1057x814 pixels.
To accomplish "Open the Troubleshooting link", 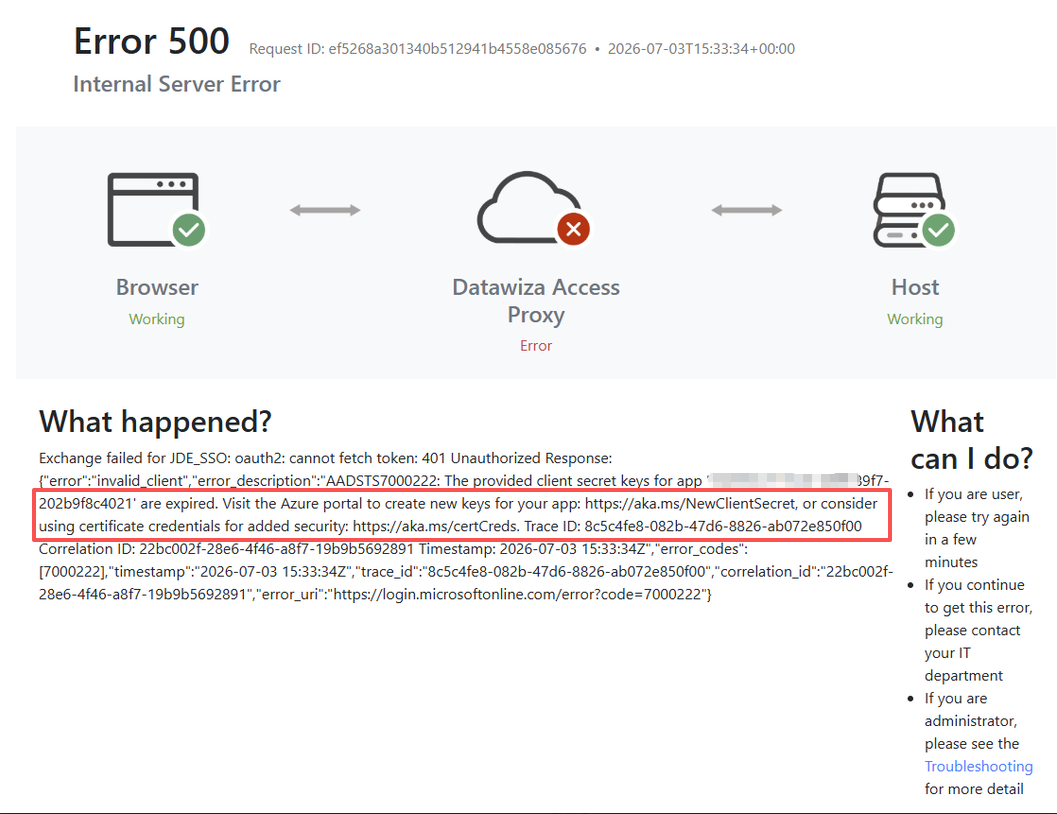I will point(978,766).
